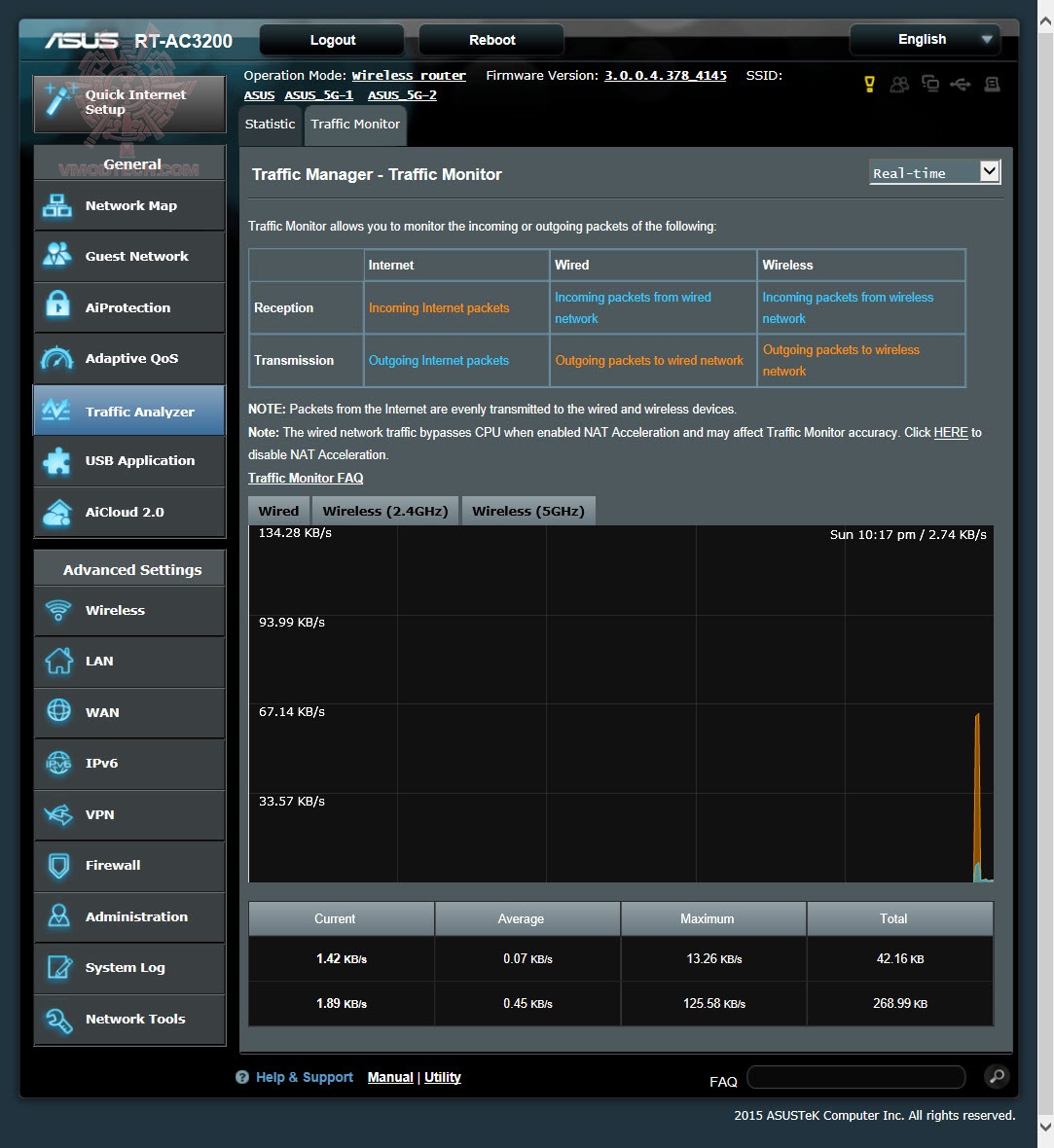Viewport: 1054px width, 1148px height.
Task: Click Outgoing packets to wired network text
Action: pos(649,361)
